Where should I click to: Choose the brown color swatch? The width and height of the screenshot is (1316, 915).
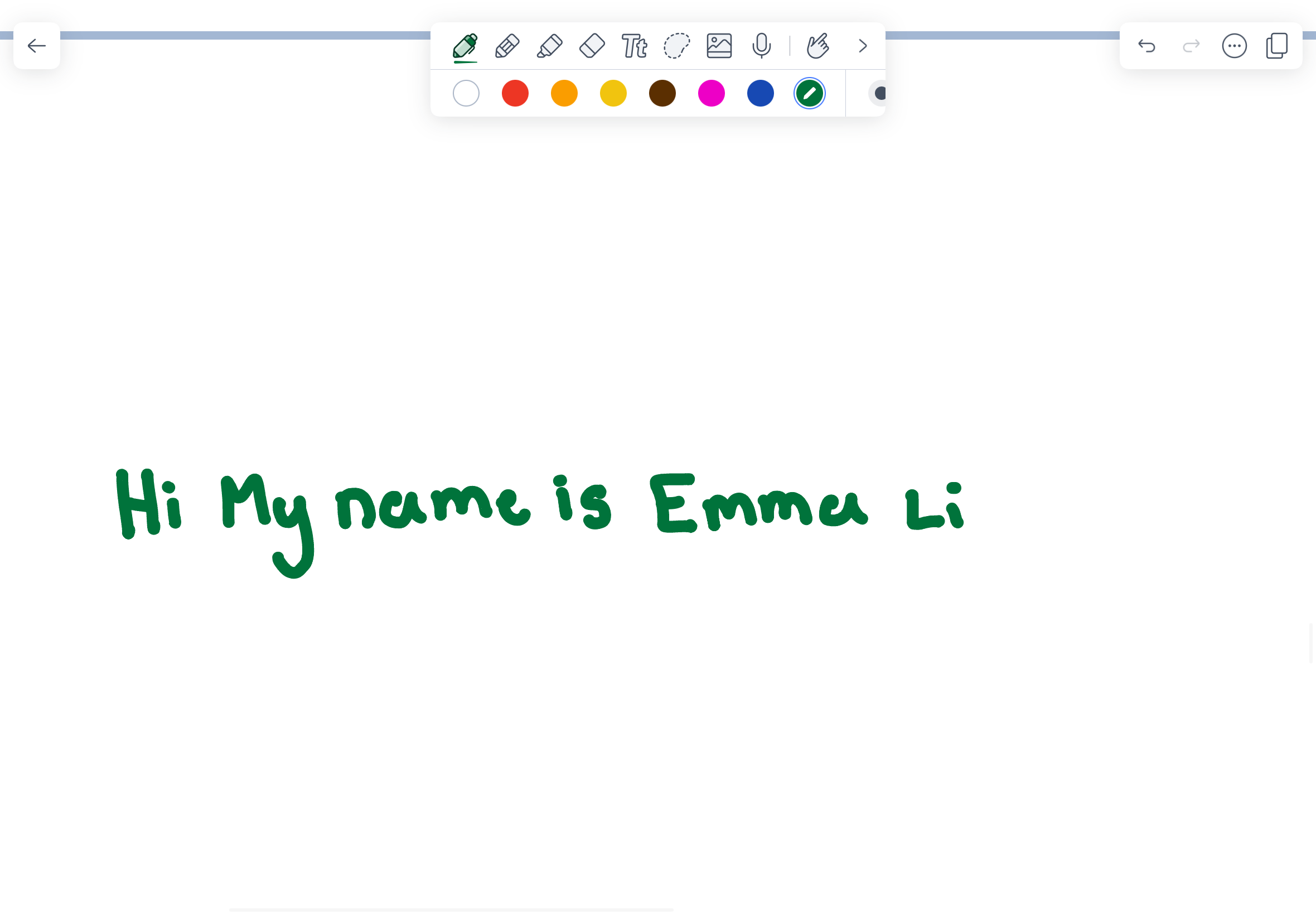coord(662,93)
